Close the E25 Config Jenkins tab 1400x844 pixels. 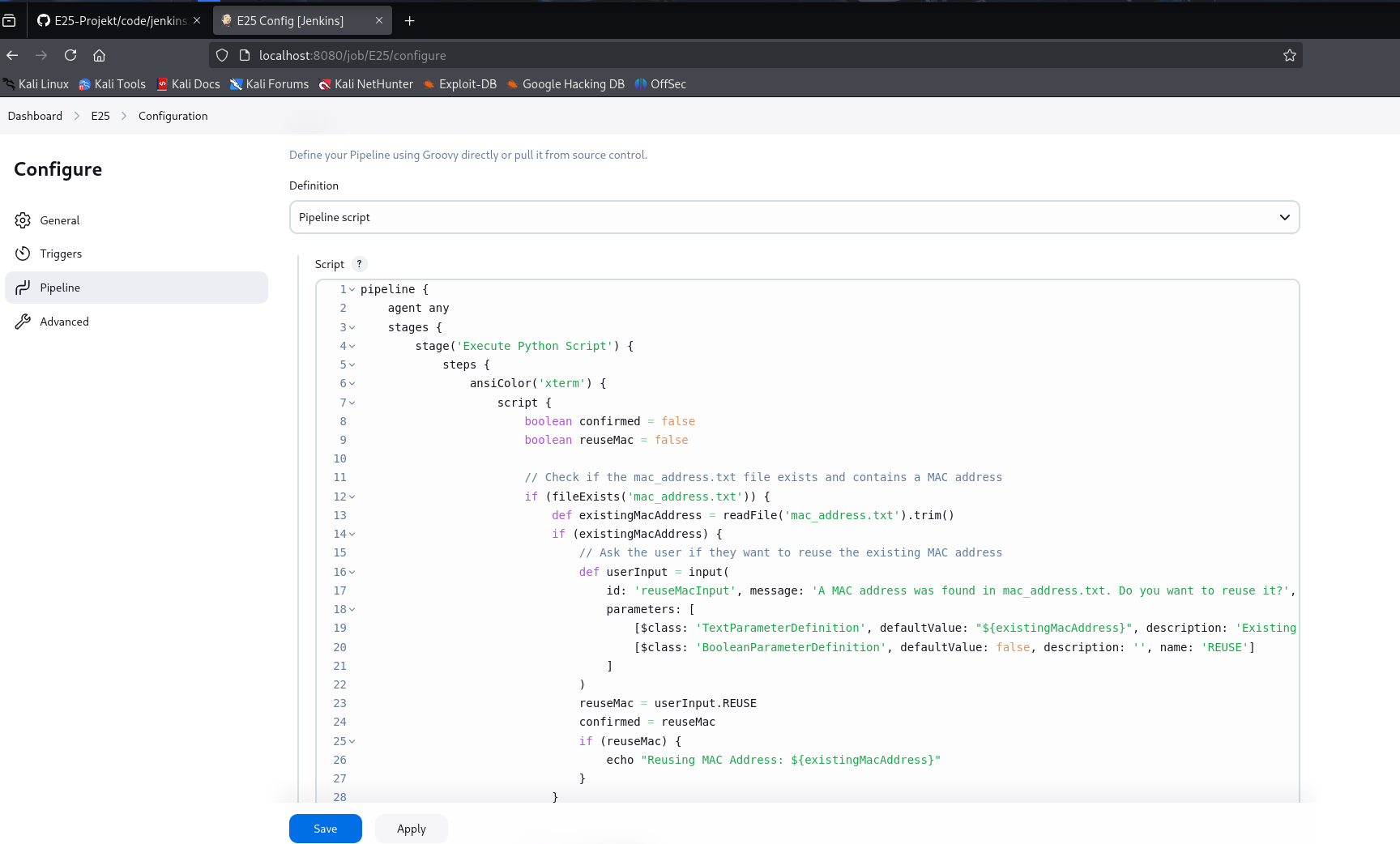pos(379,20)
